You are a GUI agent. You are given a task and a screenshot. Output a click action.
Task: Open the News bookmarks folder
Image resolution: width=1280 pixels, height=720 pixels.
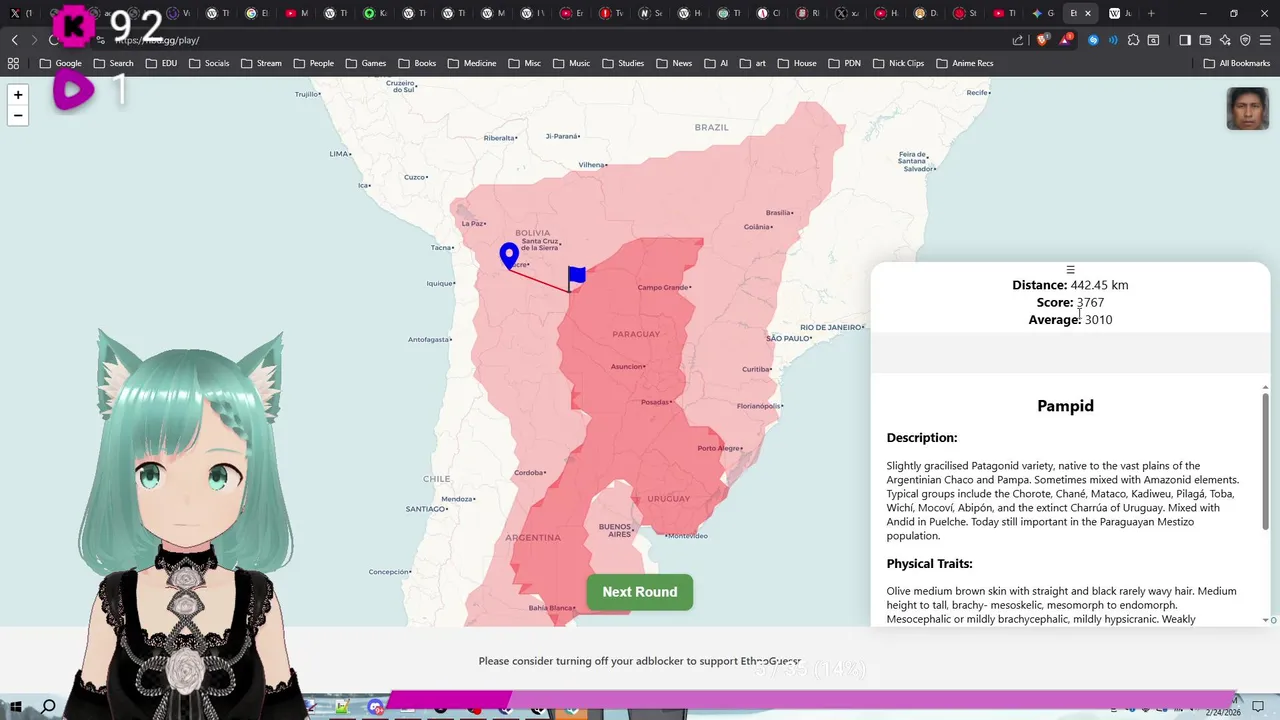click(x=673, y=63)
